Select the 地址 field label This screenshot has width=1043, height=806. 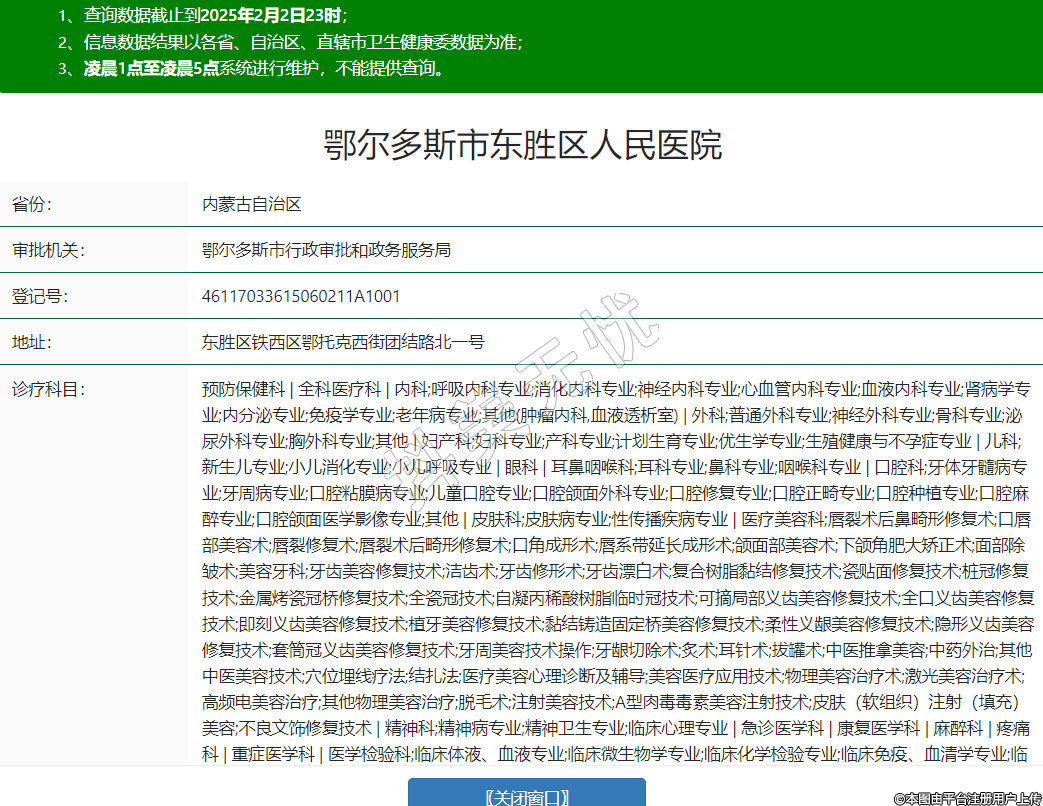point(31,342)
